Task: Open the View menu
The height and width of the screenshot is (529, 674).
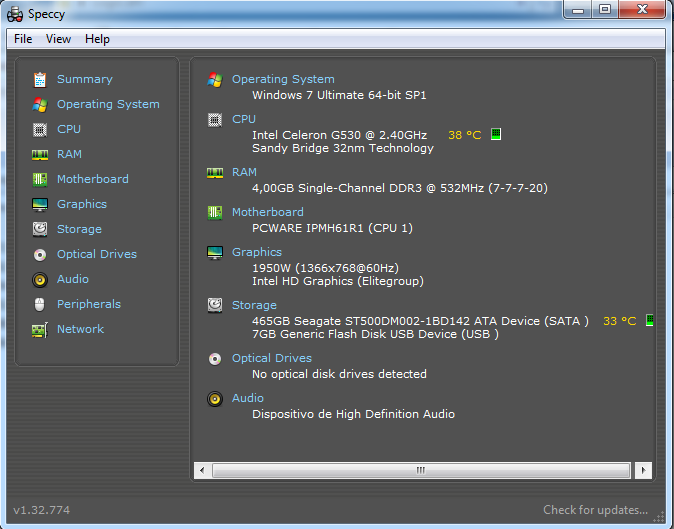Action: click(58, 39)
